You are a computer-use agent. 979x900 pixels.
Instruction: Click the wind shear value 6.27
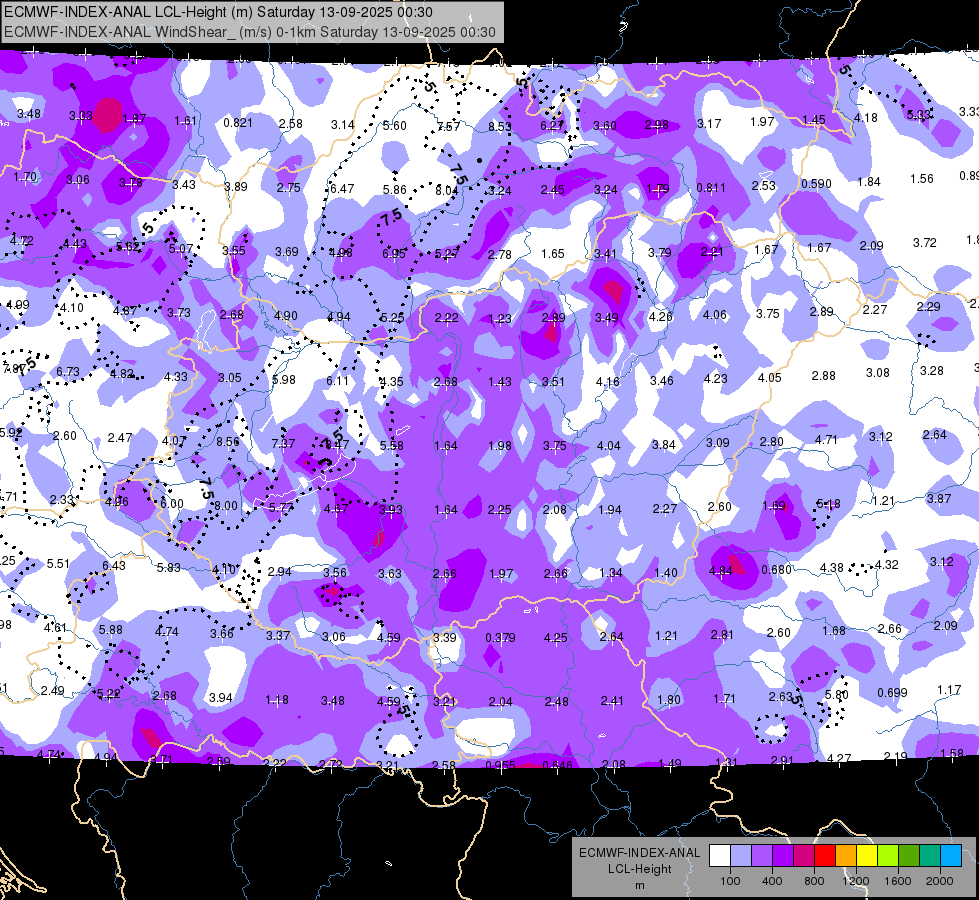(x=552, y=126)
